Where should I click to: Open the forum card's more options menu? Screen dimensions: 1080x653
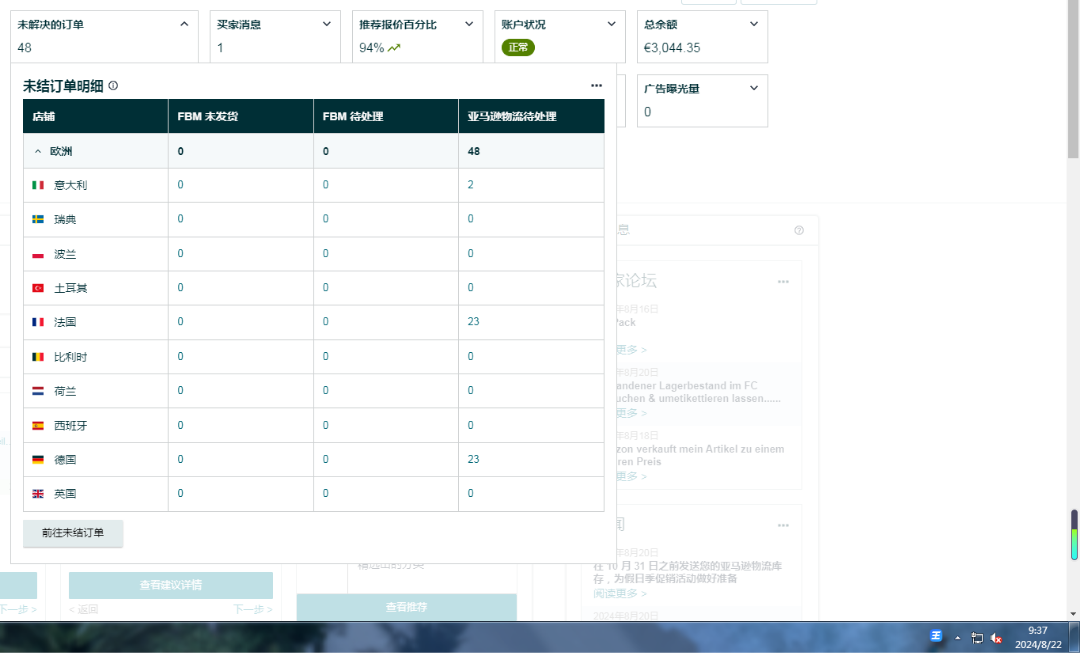pyautogui.click(x=783, y=281)
